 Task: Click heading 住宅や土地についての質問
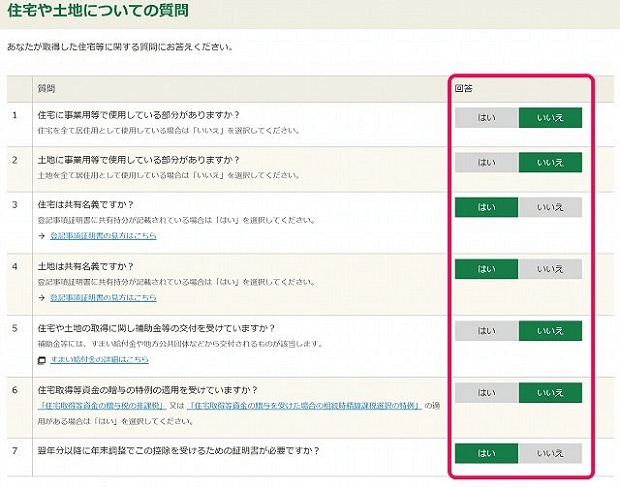tap(98, 10)
